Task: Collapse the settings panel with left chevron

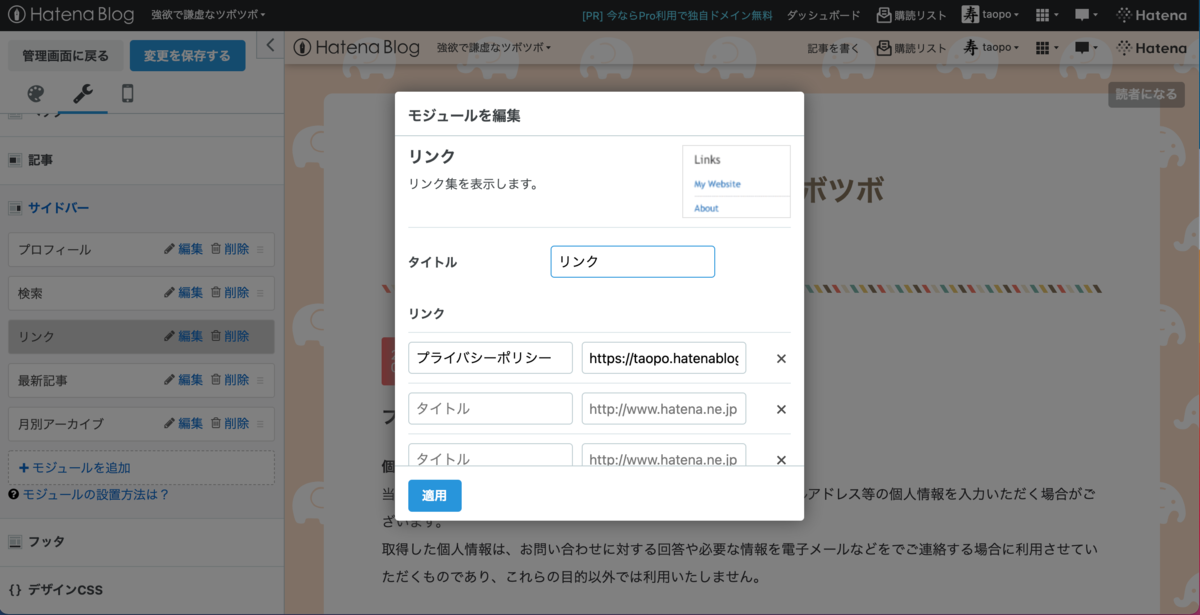Action: pos(269,45)
